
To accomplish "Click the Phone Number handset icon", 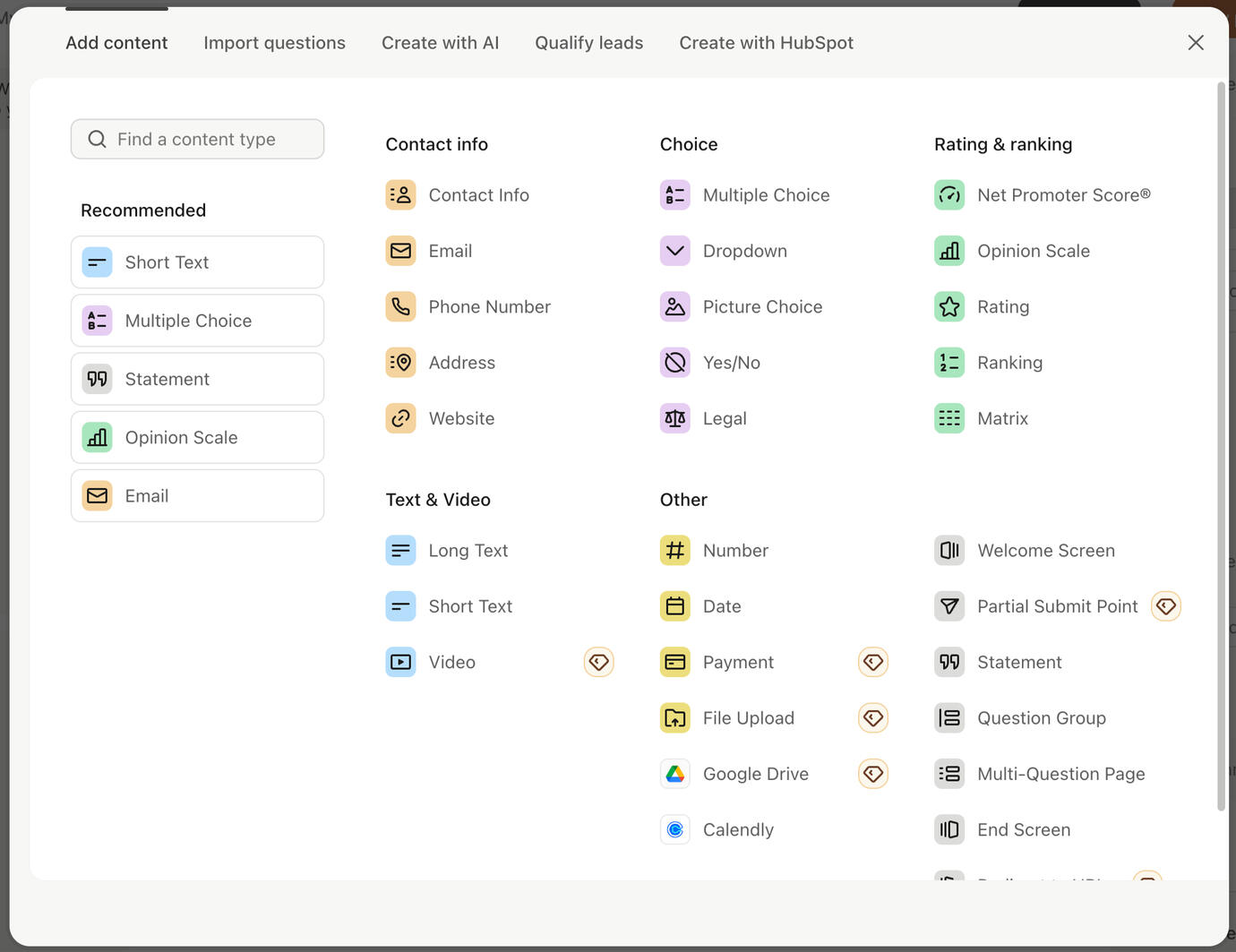I will click(400, 307).
